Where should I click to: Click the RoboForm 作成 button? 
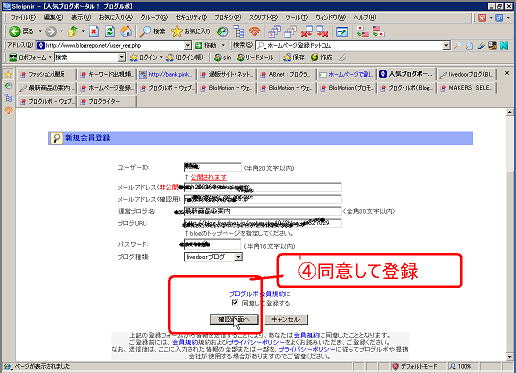coord(321,58)
